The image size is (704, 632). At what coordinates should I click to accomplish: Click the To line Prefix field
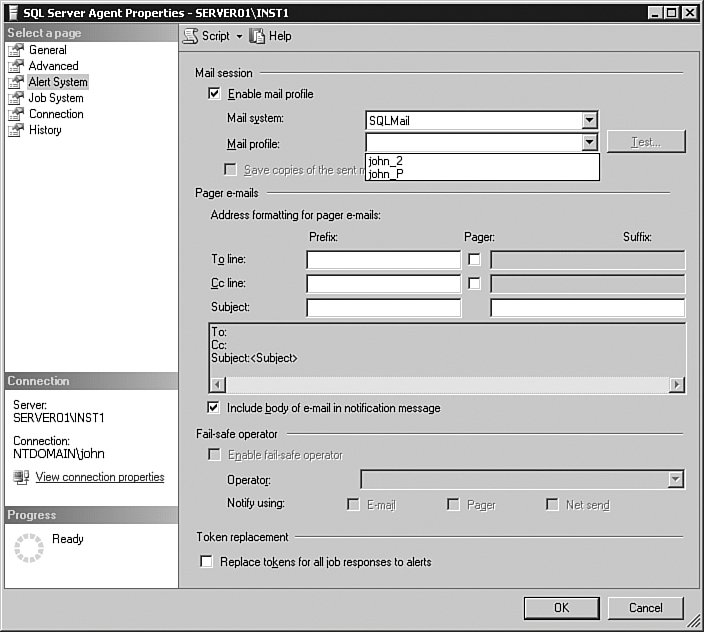click(383, 259)
